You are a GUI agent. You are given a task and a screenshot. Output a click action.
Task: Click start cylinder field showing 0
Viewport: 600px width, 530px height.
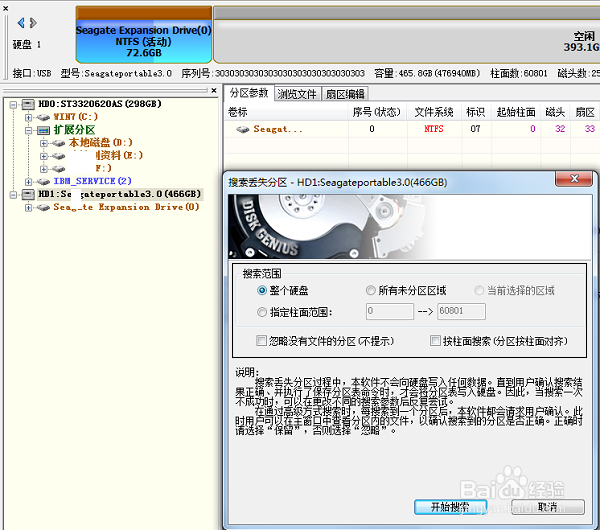(390, 311)
